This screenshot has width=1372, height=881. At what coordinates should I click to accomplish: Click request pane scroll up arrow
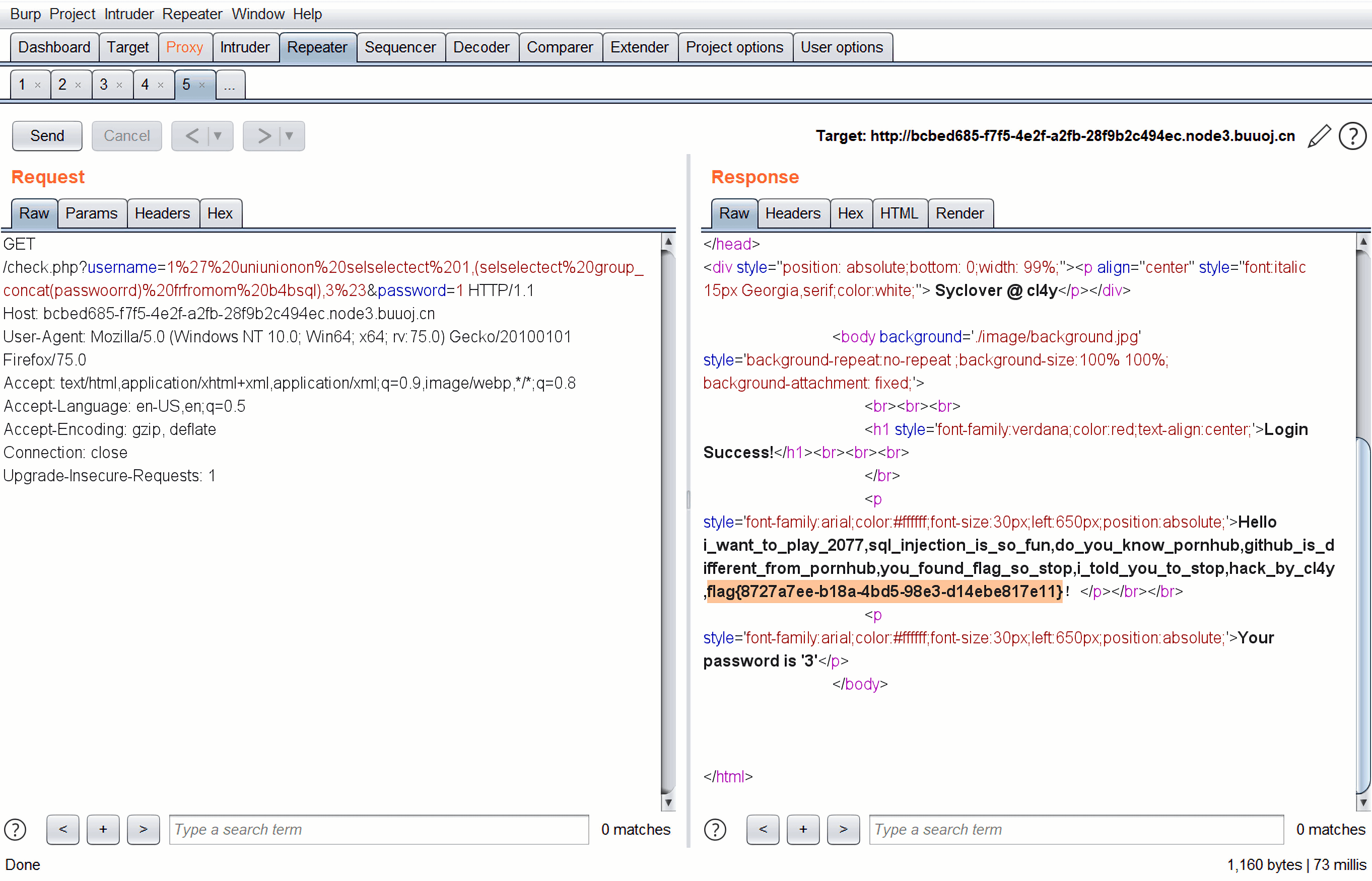click(x=668, y=242)
